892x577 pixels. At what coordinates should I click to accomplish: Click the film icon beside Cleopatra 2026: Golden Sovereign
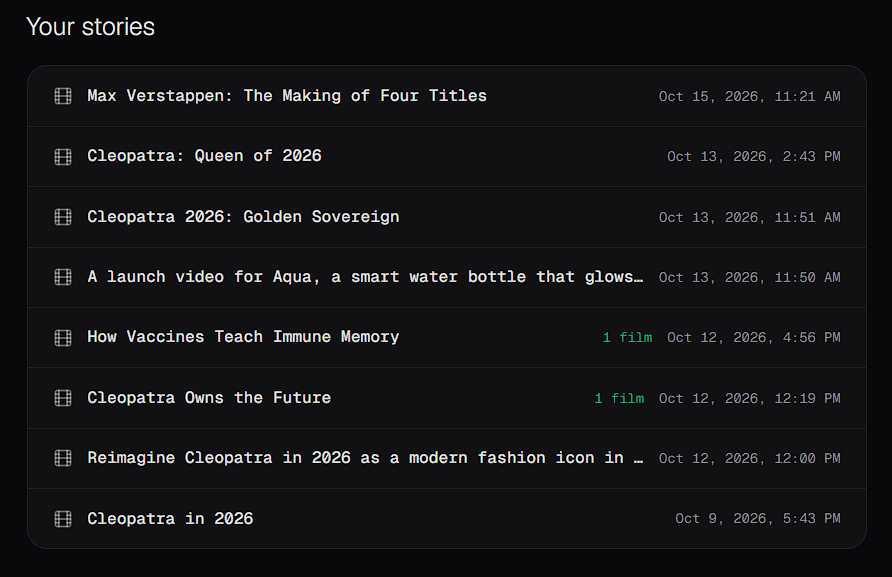point(63,217)
